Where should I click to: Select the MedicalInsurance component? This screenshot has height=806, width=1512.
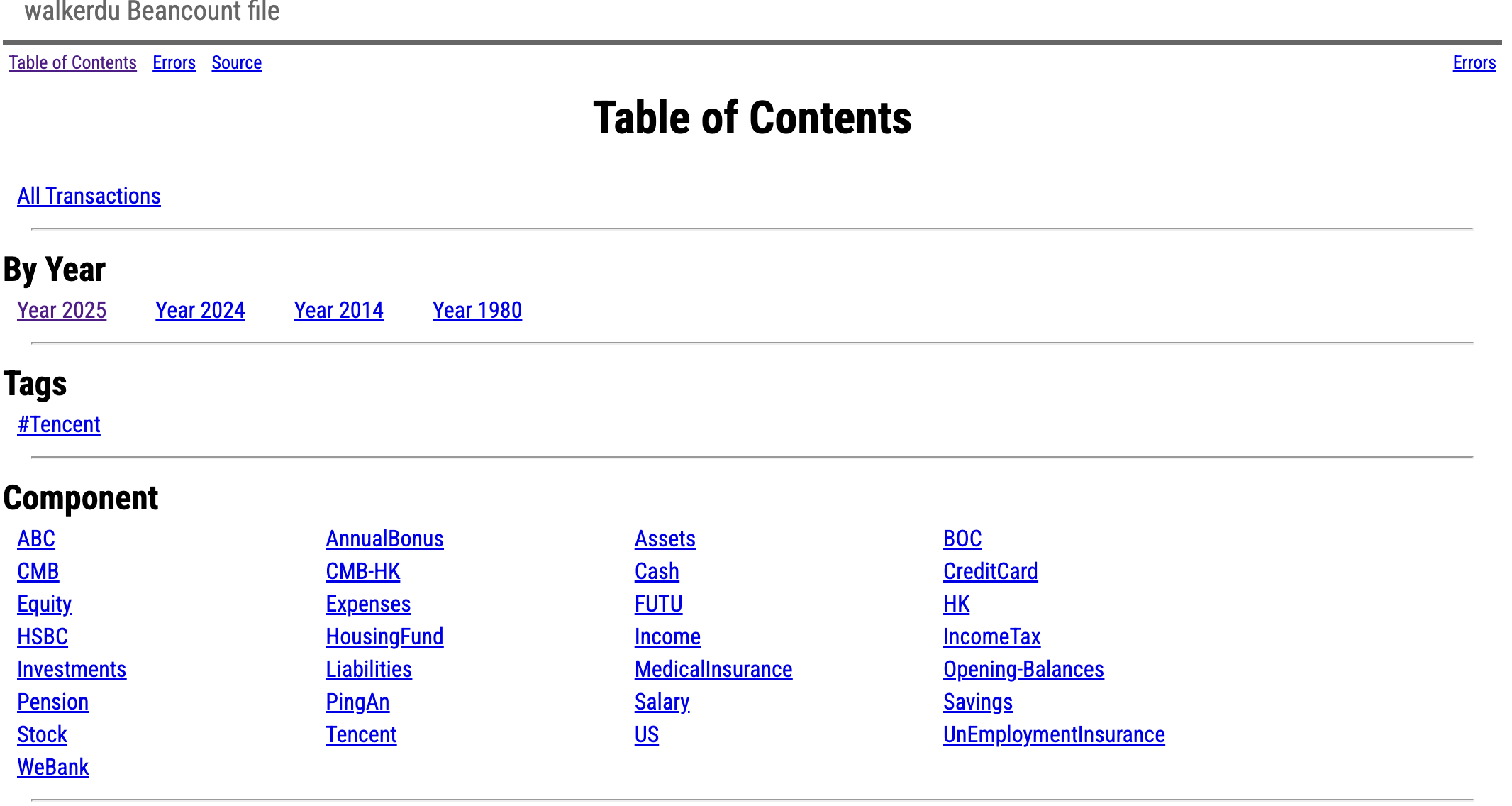coord(713,669)
